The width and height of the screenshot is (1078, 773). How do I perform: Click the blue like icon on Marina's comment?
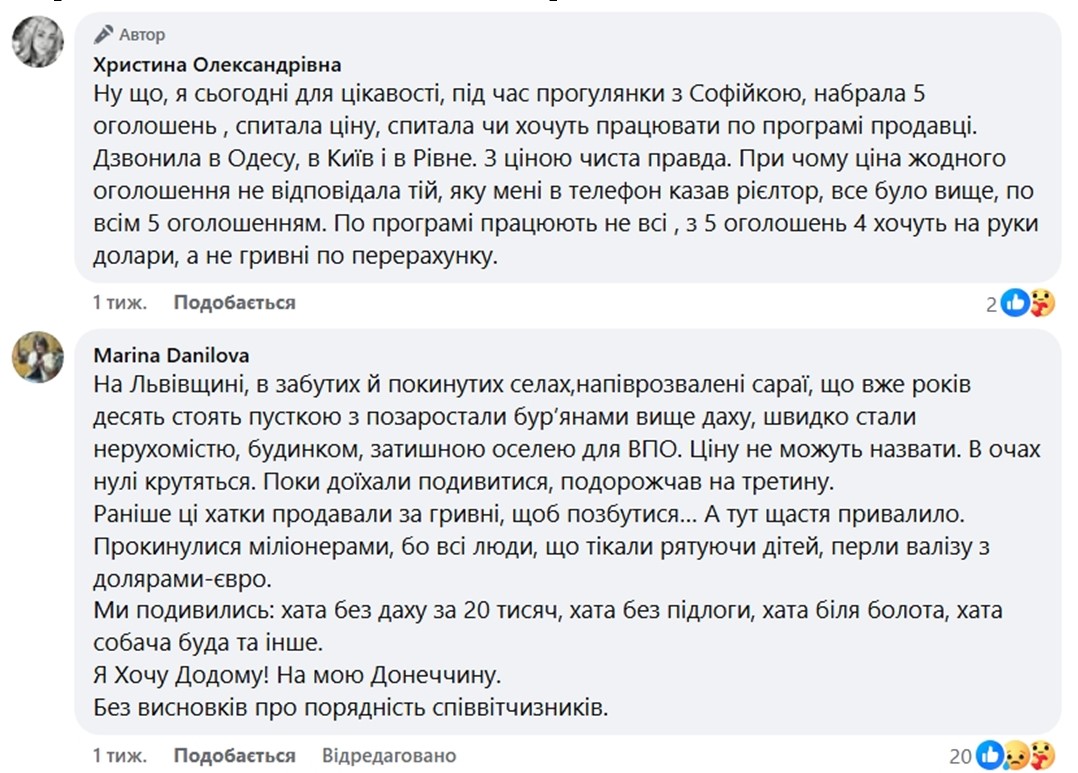[x=990, y=756]
